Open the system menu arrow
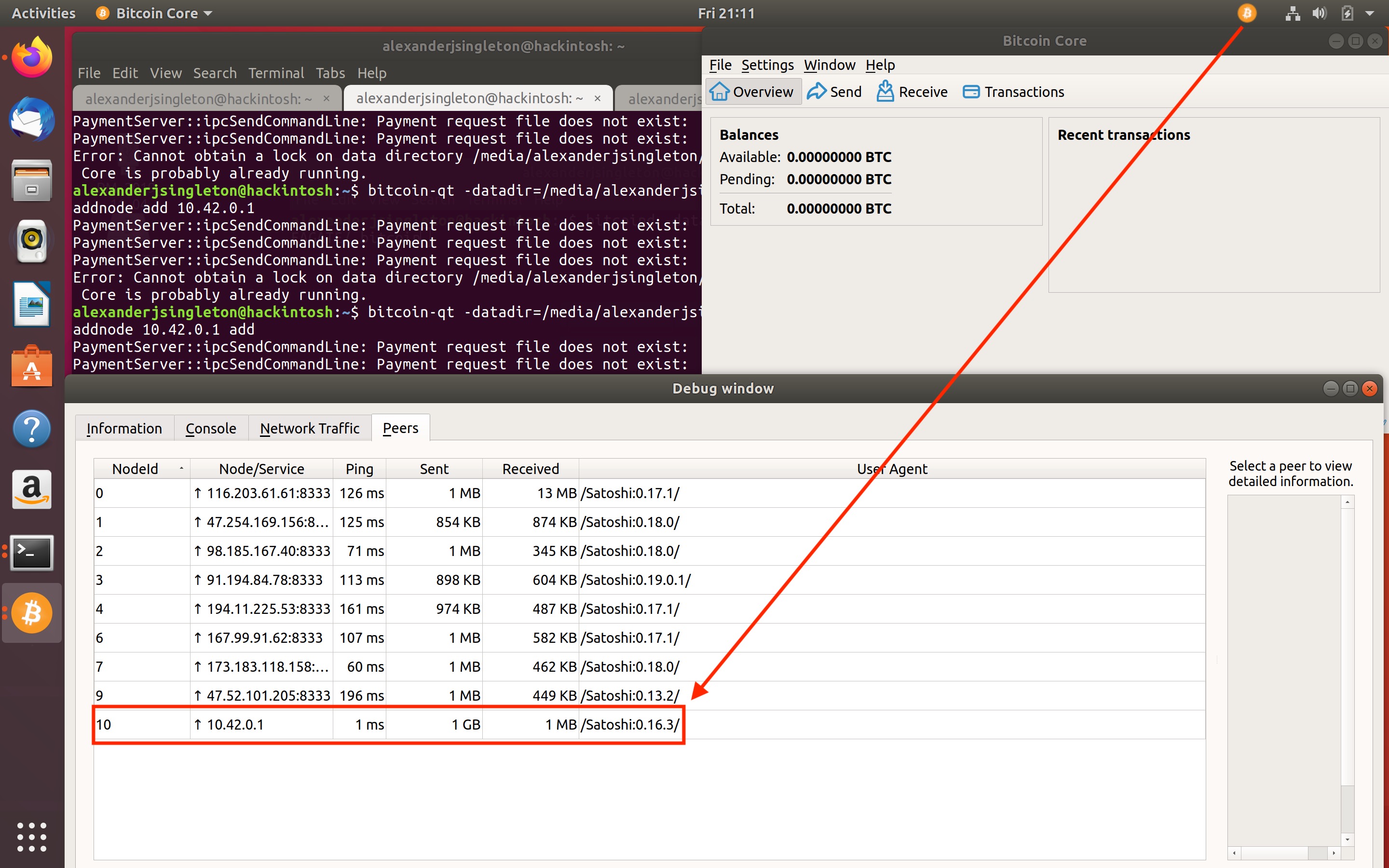The width and height of the screenshot is (1389, 868). tap(1370, 13)
